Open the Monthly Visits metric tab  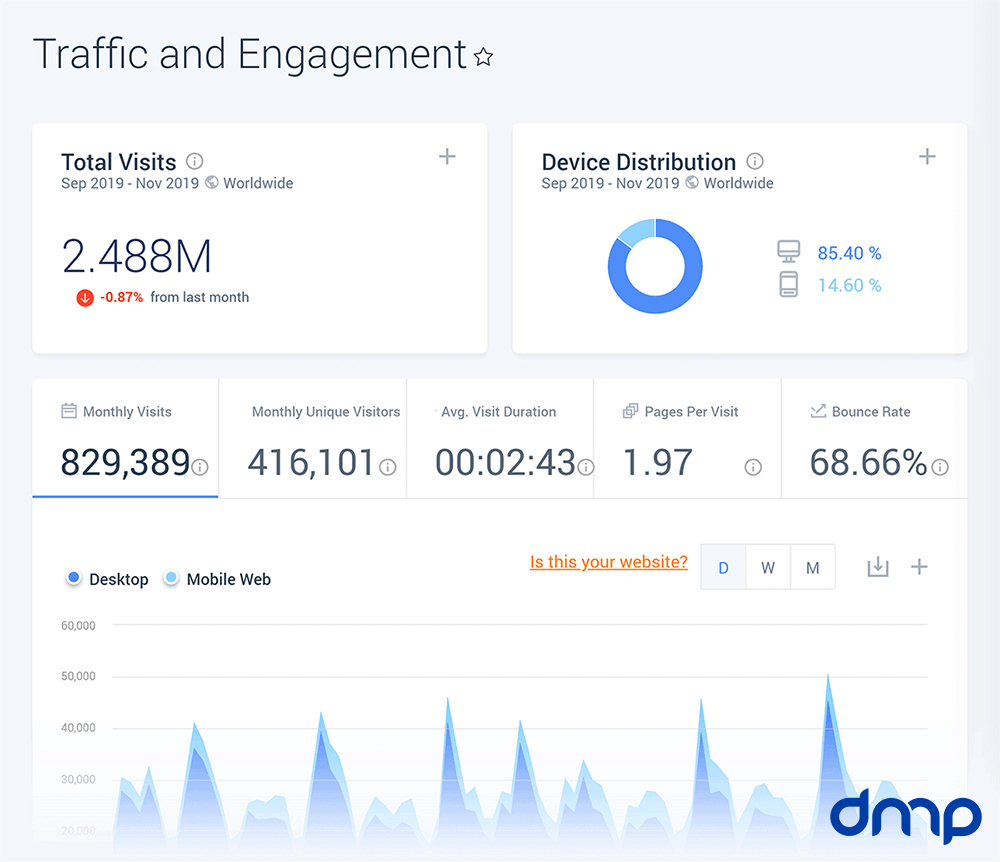coord(125,438)
